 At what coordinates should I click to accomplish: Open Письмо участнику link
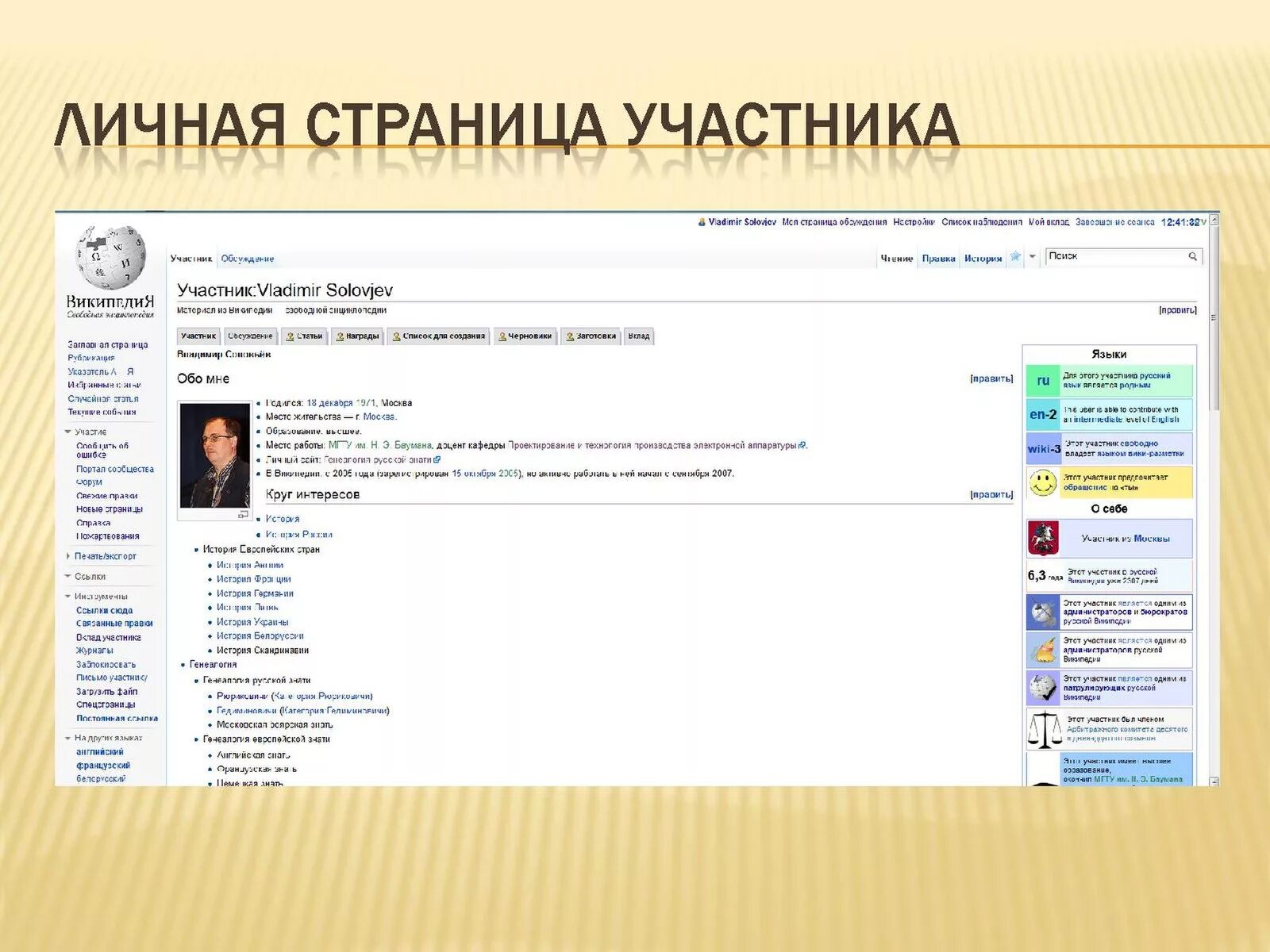tap(112, 678)
